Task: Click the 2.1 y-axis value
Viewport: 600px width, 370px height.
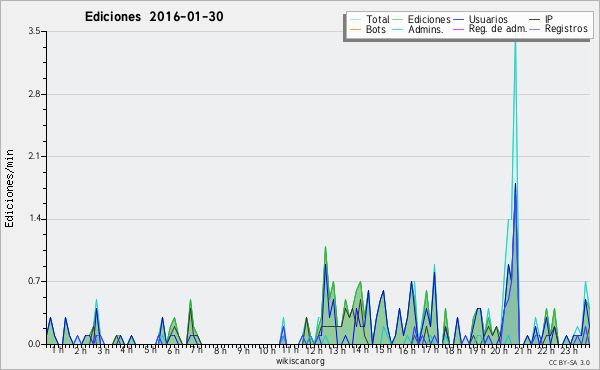Action: 34,156
